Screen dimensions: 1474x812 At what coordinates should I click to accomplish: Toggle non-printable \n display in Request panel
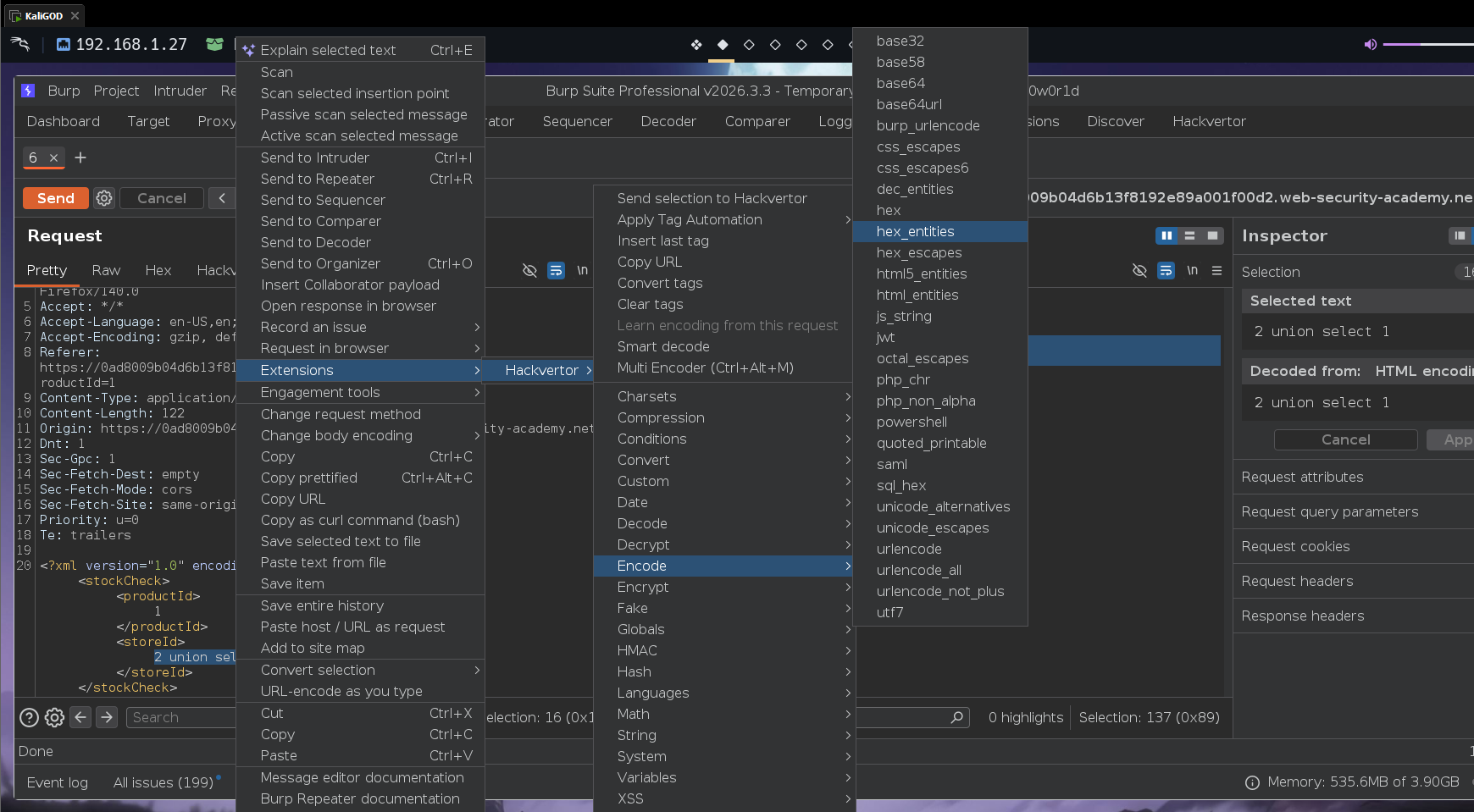pyautogui.click(x=583, y=271)
